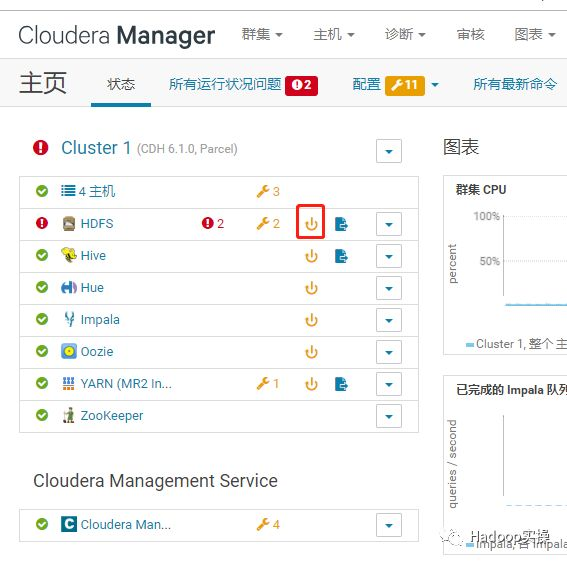Viewport: 567px width, 562px height.
Task: Click the HDFS service logo icon
Action: 69,223
